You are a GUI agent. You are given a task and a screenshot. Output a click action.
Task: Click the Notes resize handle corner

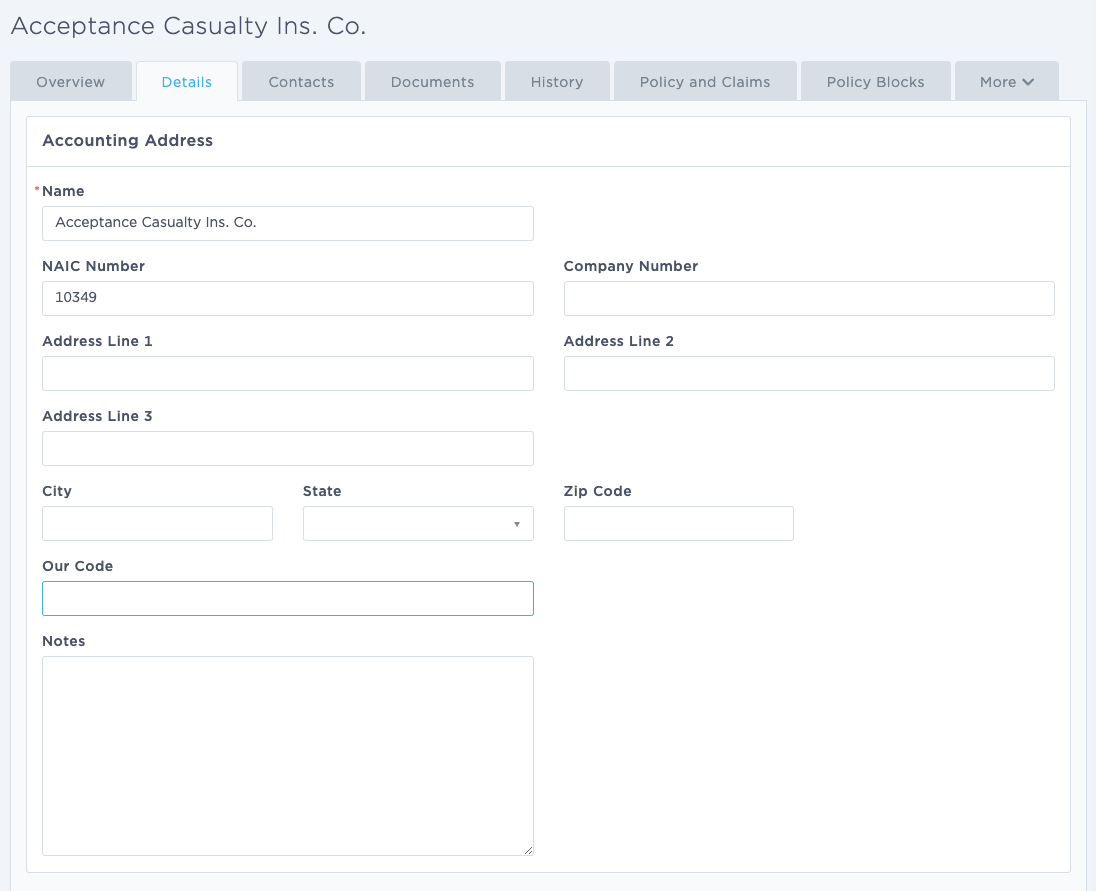528,850
